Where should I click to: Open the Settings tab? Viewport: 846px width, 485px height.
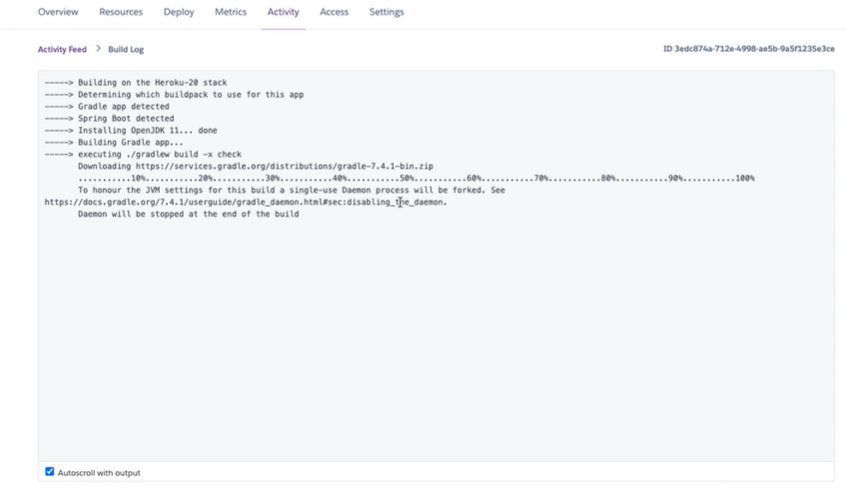(x=386, y=12)
